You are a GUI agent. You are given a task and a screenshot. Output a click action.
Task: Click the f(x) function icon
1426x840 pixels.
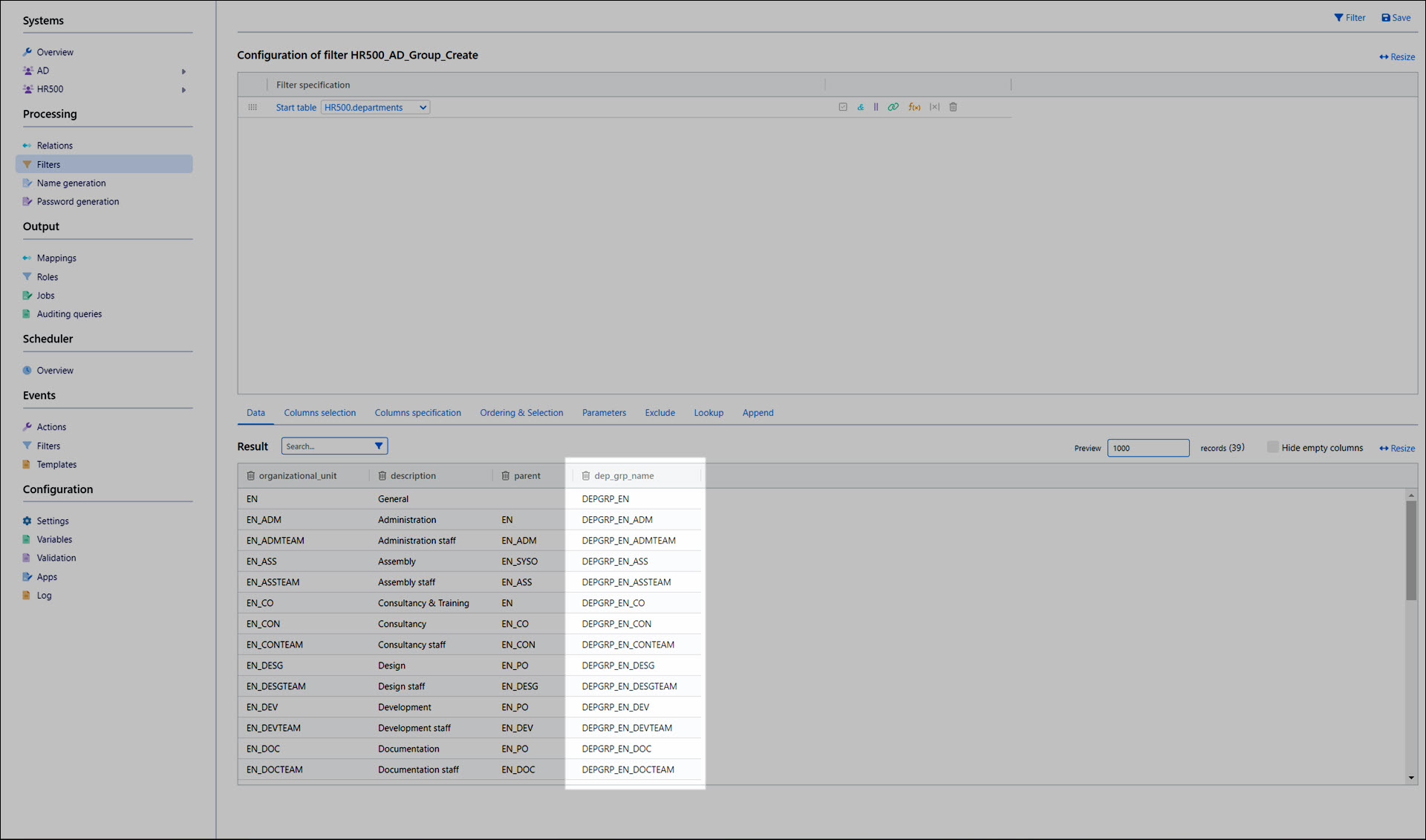pyautogui.click(x=914, y=107)
